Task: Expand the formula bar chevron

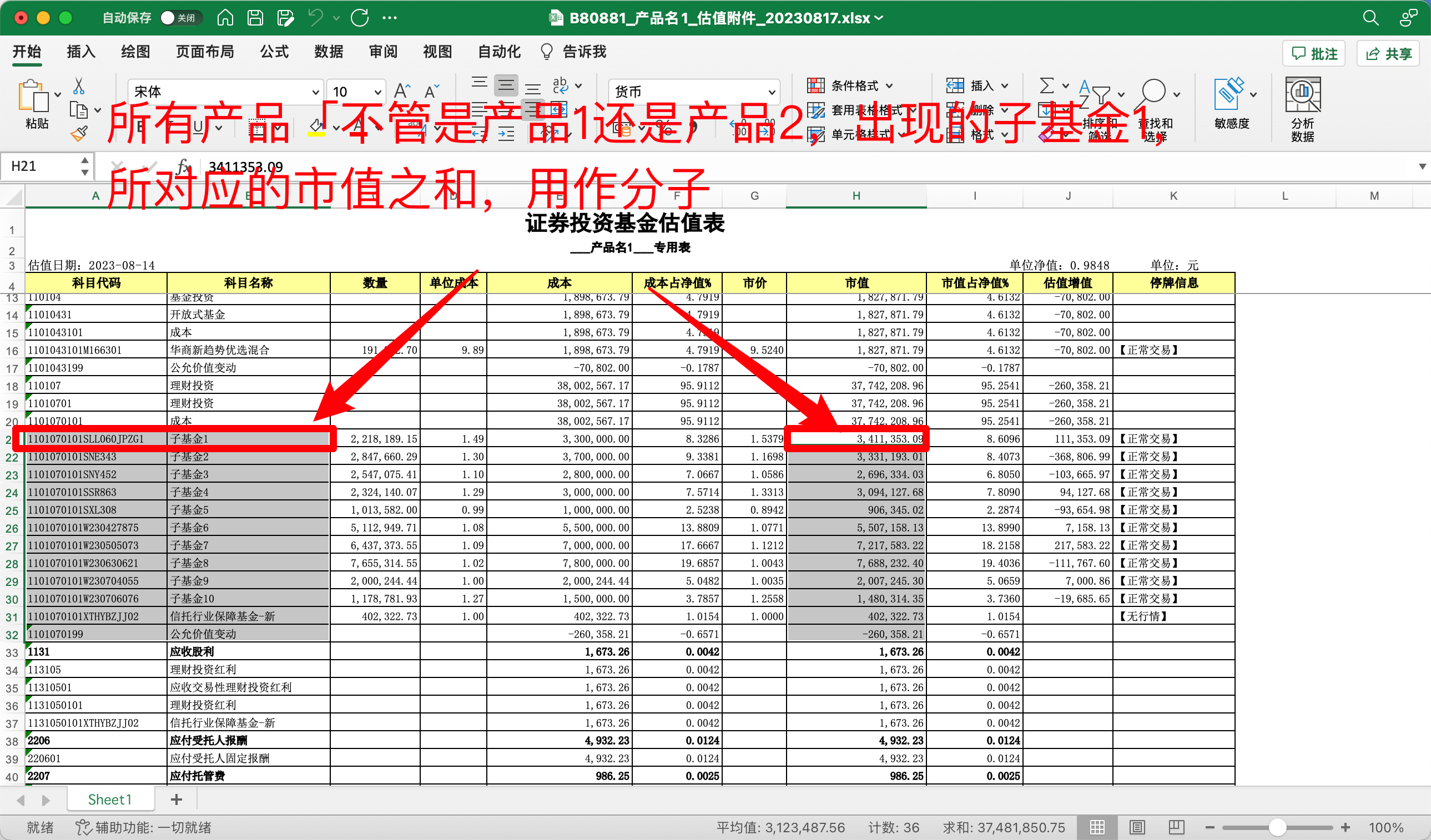Action: click(1422, 166)
